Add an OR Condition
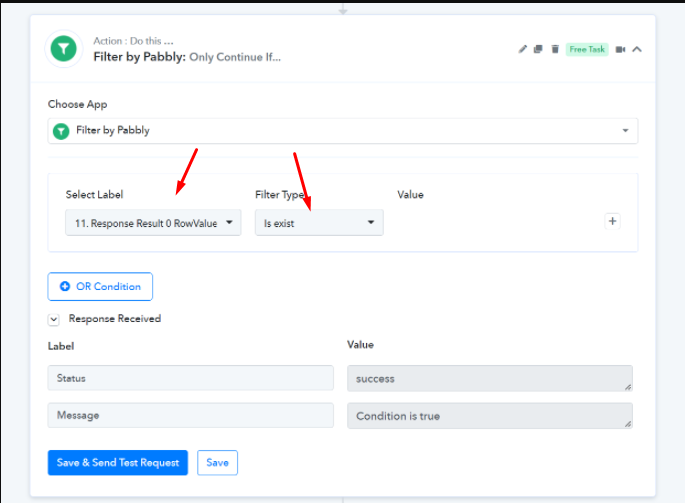Image resolution: width=685 pixels, height=503 pixels. (x=100, y=287)
